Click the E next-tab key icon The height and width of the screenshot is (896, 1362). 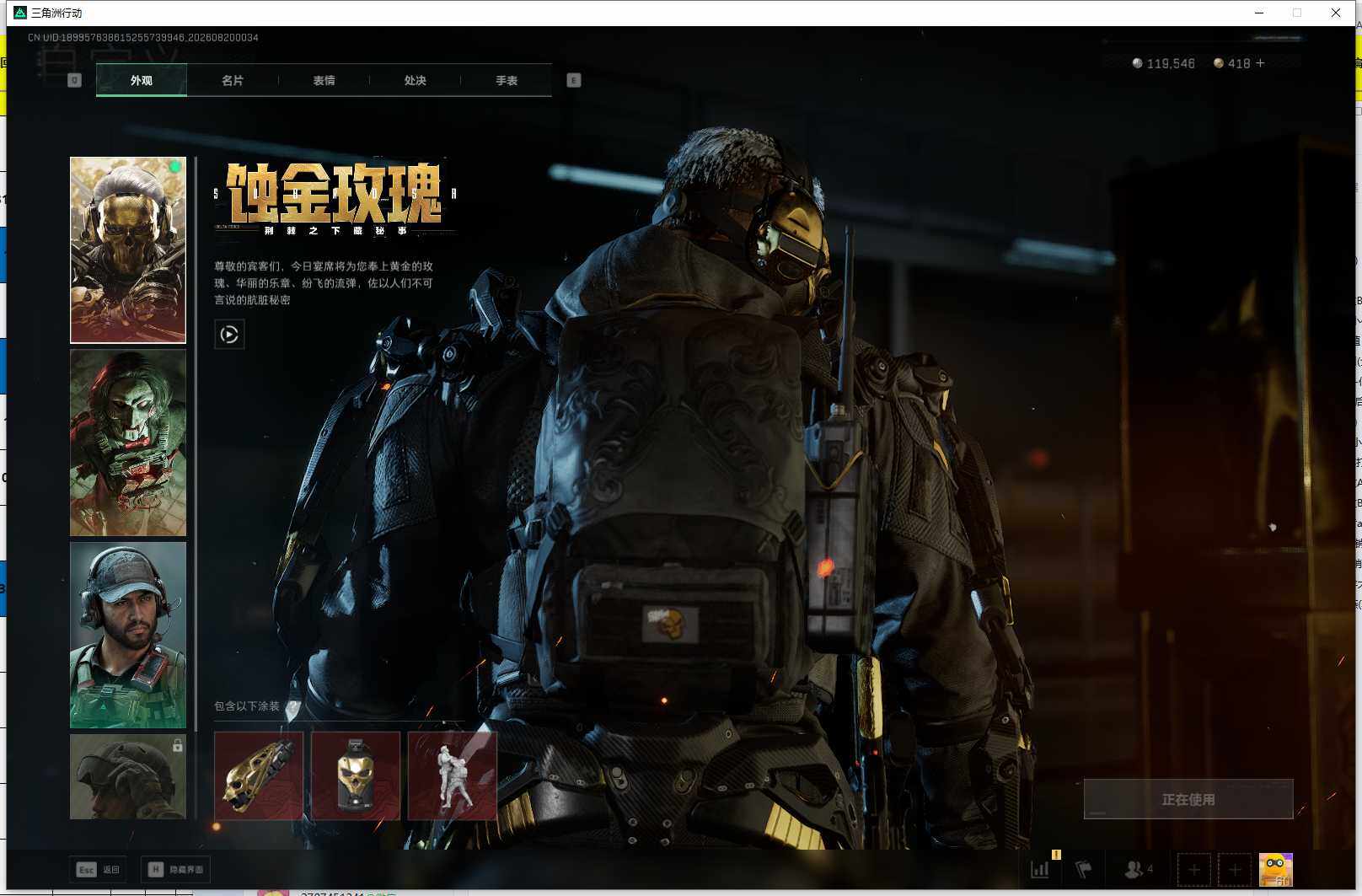pos(574,80)
